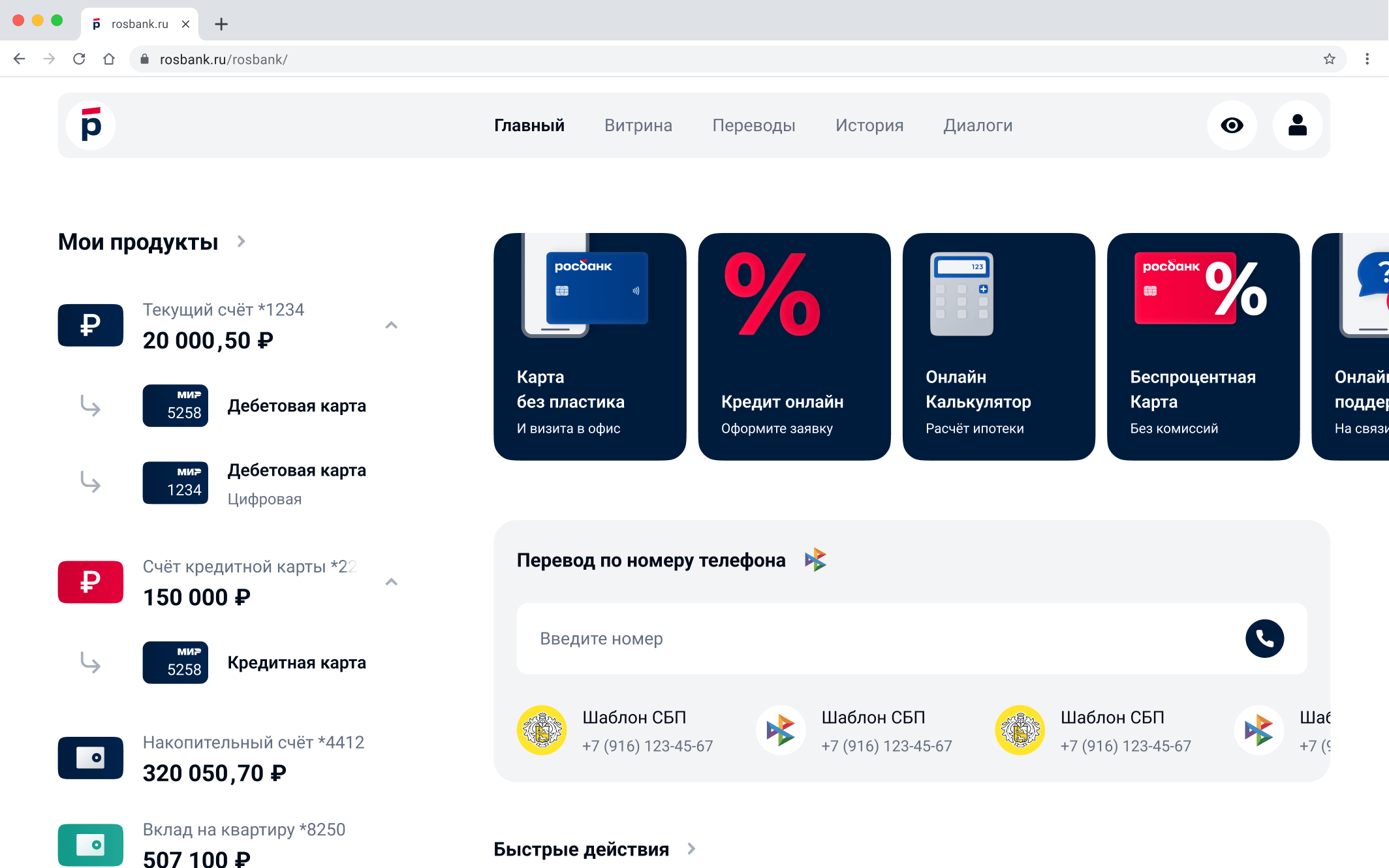Reload the rosbank.ru page
This screenshot has width=1389, height=868.
pos(79,59)
